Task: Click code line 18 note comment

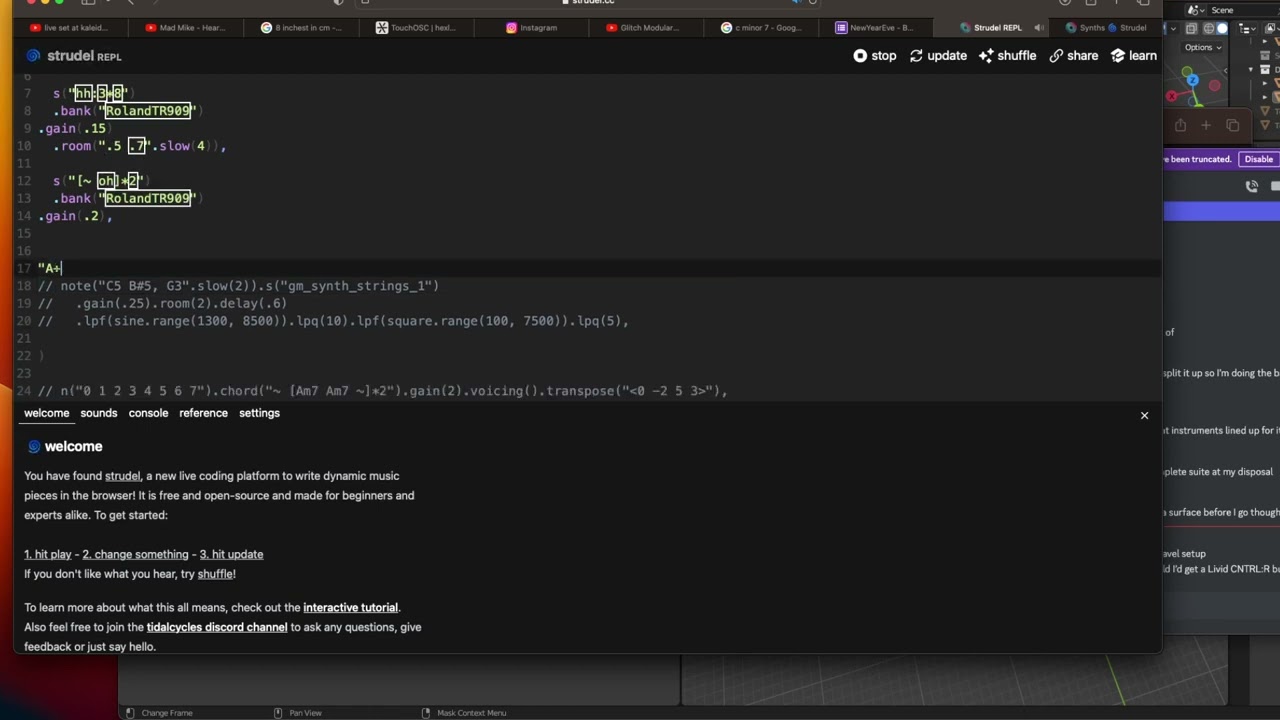Action: pos(239,286)
